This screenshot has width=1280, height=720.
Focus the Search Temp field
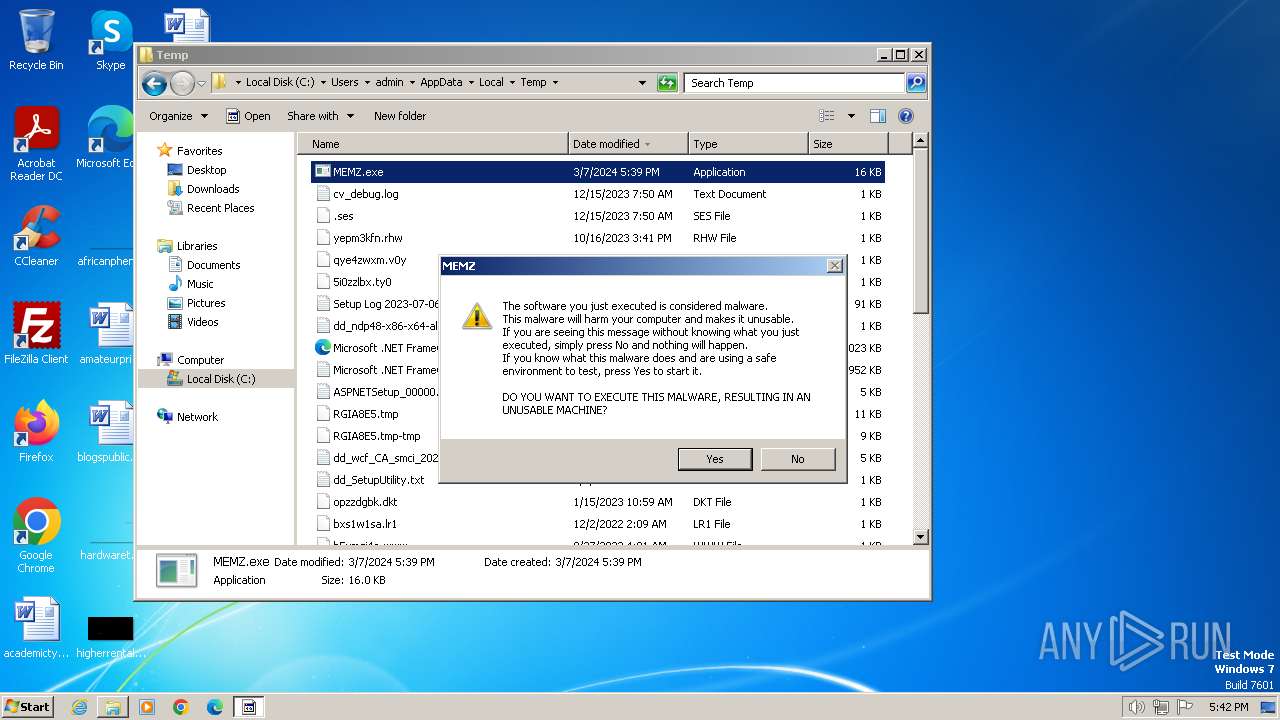pyautogui.click(x=795, y=83)
